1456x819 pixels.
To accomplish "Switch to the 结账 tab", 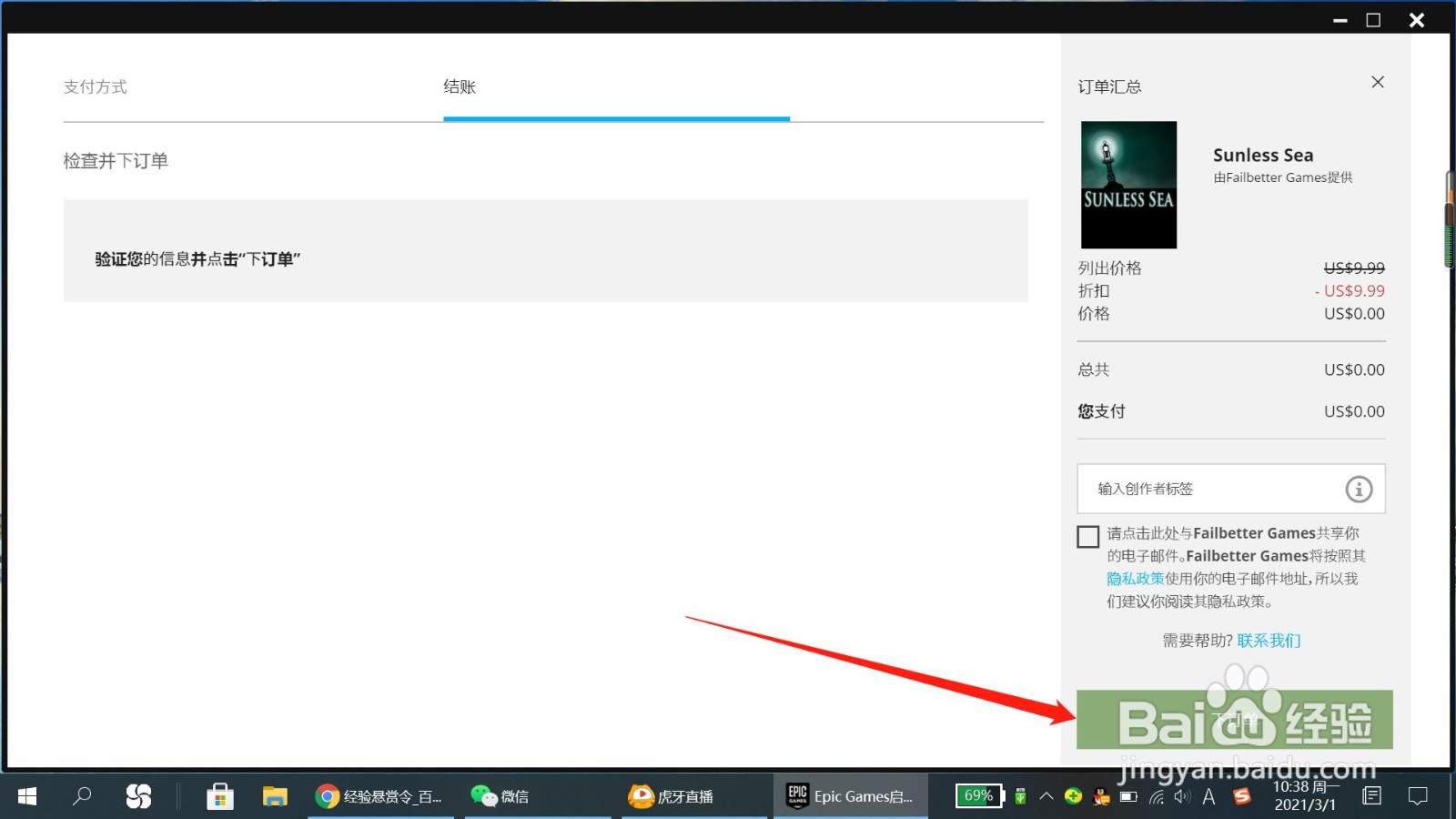I will click(460, 86).
